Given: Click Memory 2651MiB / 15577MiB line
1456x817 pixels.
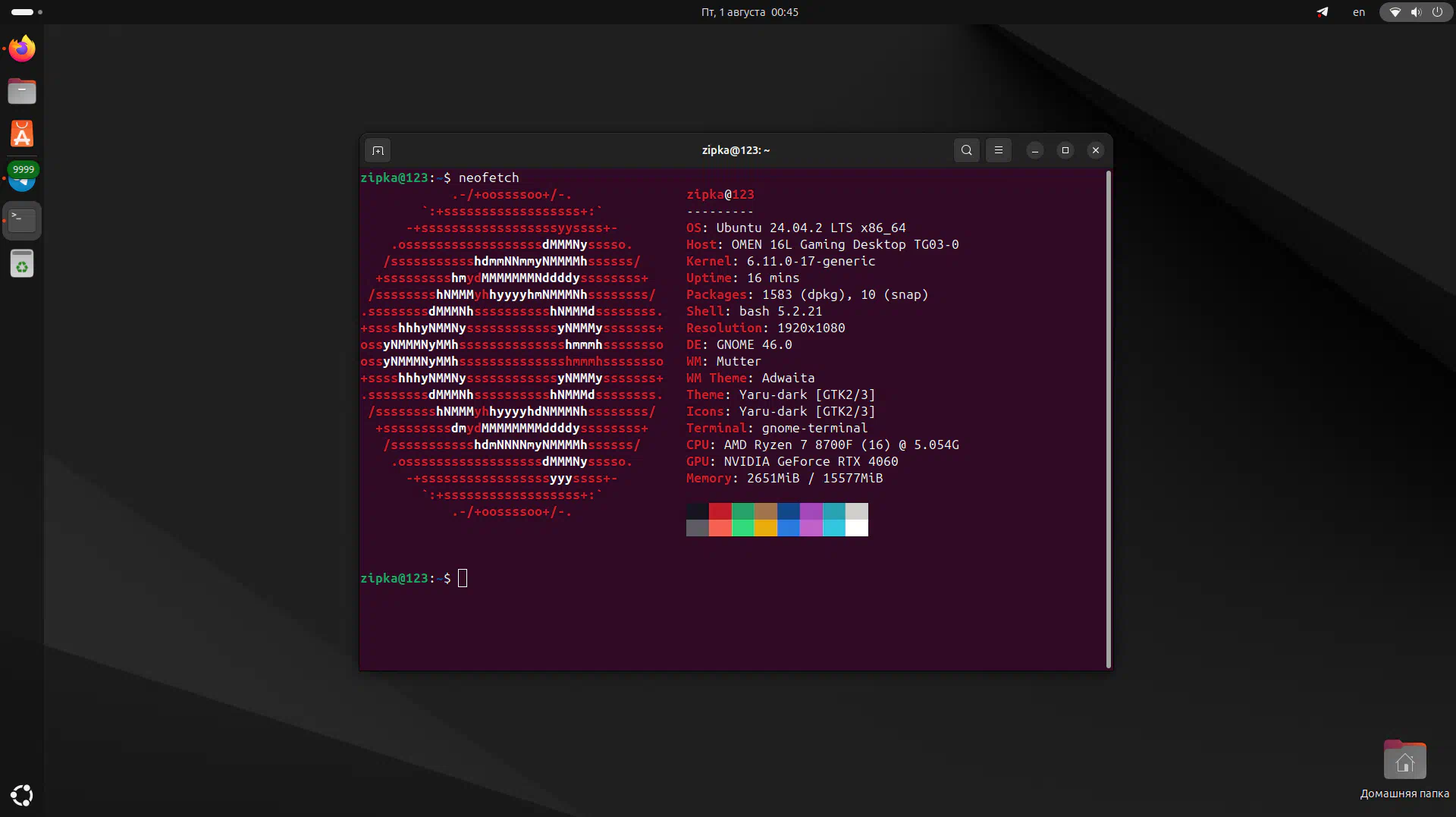Looking at the screenshot, I should (x=785, y=478).
